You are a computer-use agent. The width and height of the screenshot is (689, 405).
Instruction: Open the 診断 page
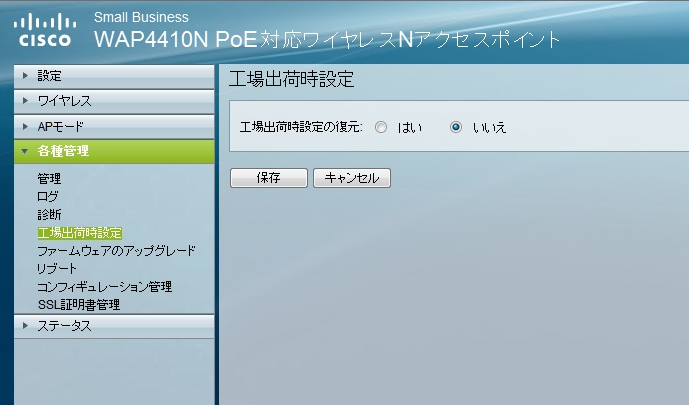[49, 214]
